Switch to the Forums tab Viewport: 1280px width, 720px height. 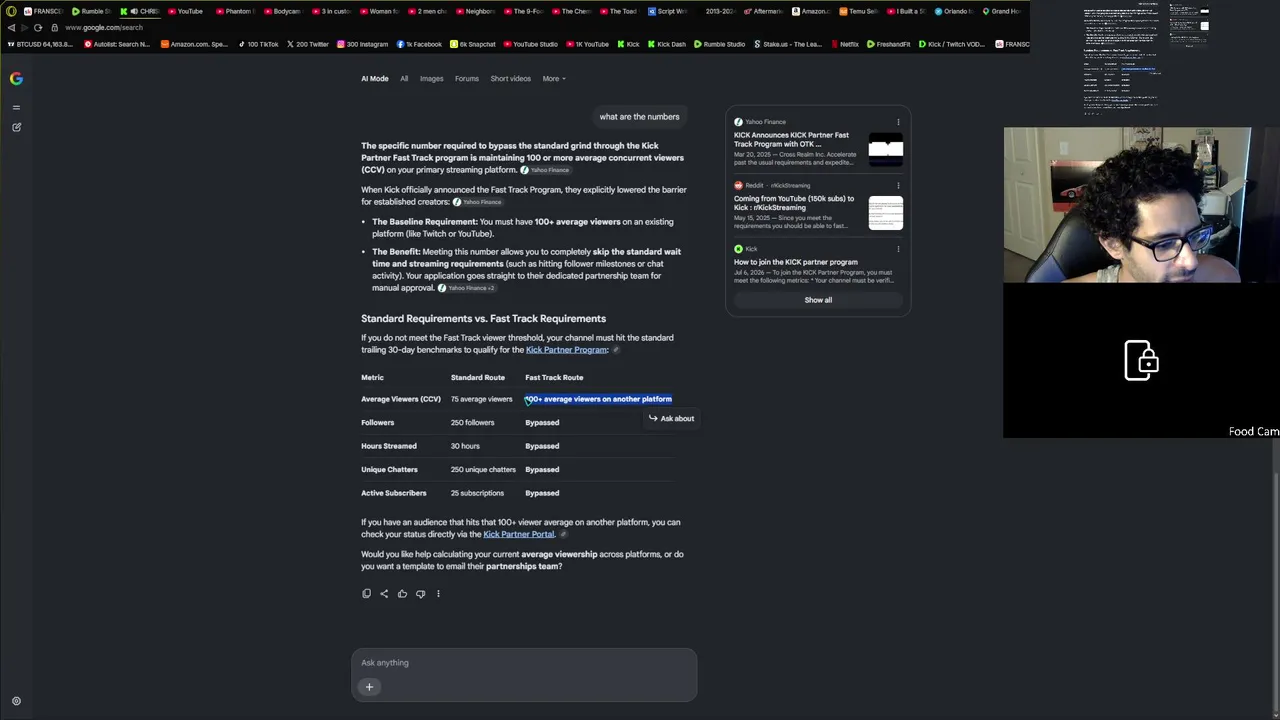tap(467, 79)
